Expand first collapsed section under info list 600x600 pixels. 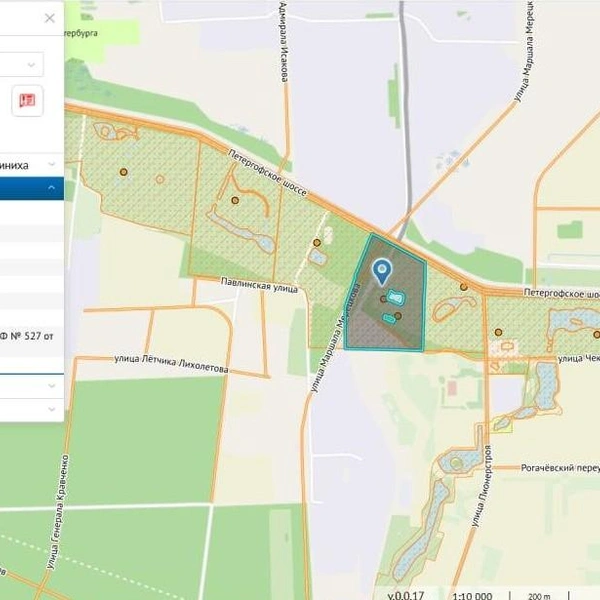click(31, 386)
